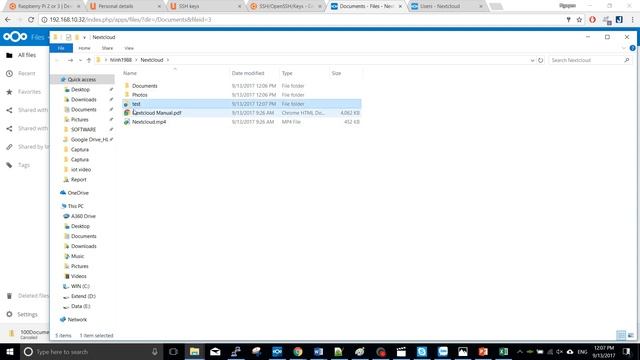The height and width of the screenshot is (360, 640).
Task: Open Tags in Nextcloud sidebar
Action: pos(24,165)
